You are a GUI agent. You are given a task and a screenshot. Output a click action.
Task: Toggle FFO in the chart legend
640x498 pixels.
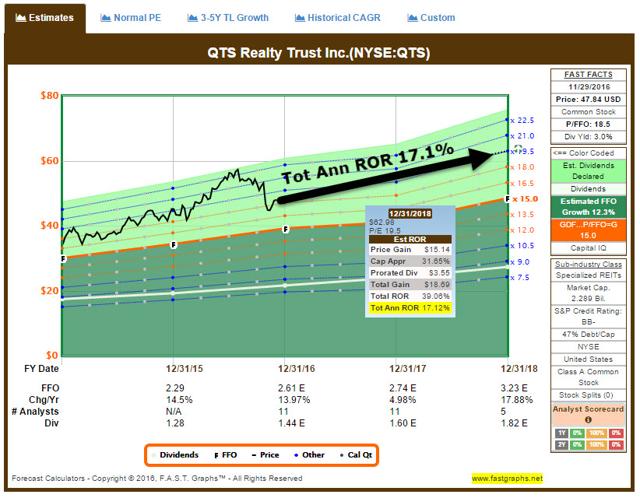pyautogui.click(x=226, y=455)
